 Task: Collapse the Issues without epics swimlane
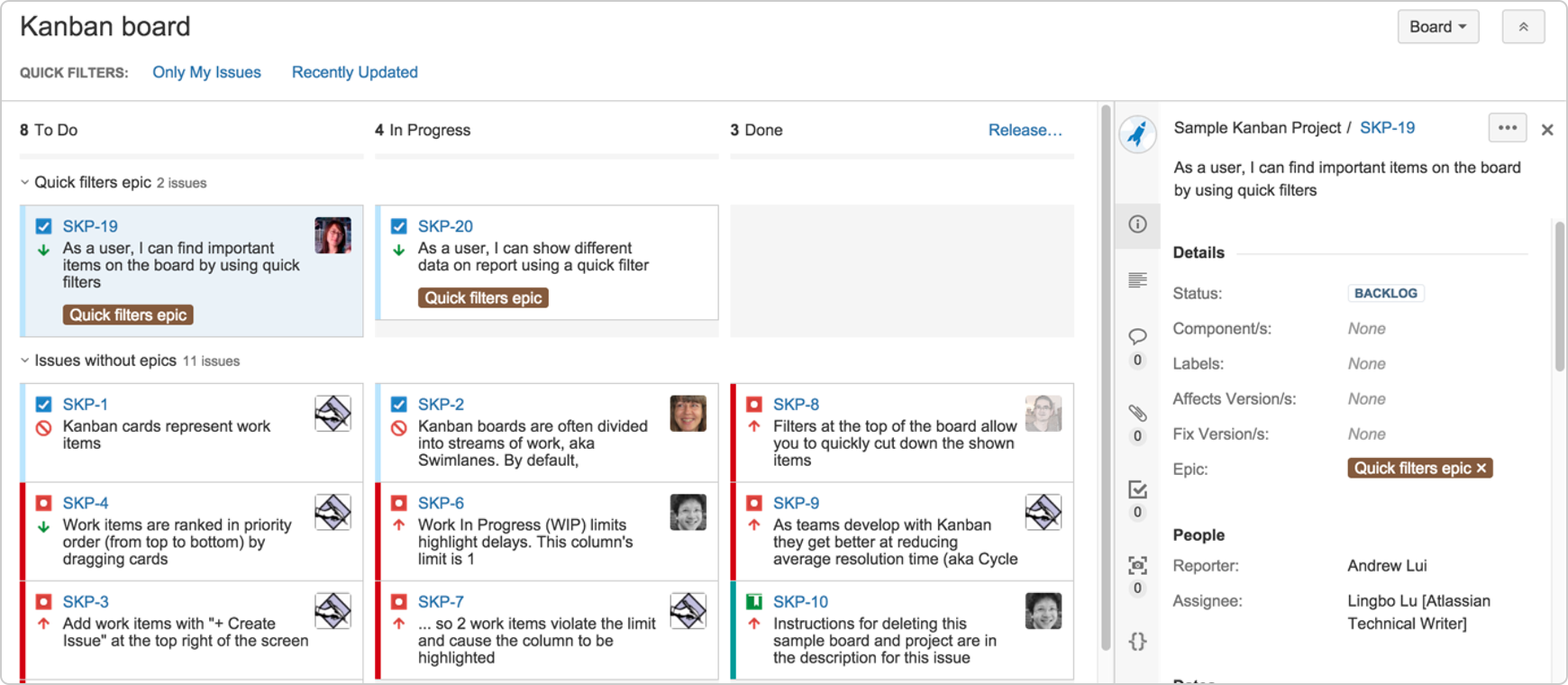(24, 361)
